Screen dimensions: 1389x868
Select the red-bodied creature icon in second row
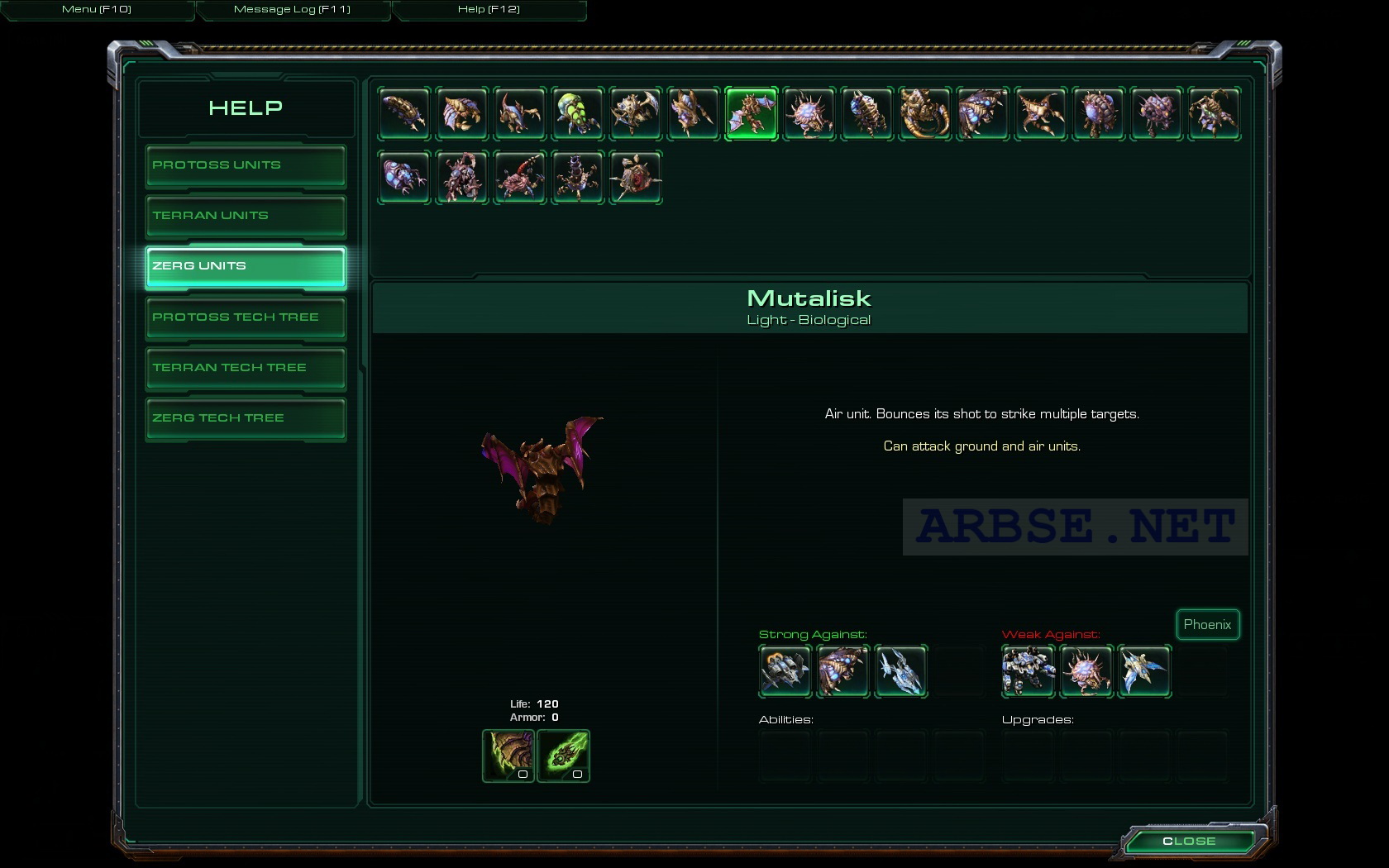[x=520, y=177]
